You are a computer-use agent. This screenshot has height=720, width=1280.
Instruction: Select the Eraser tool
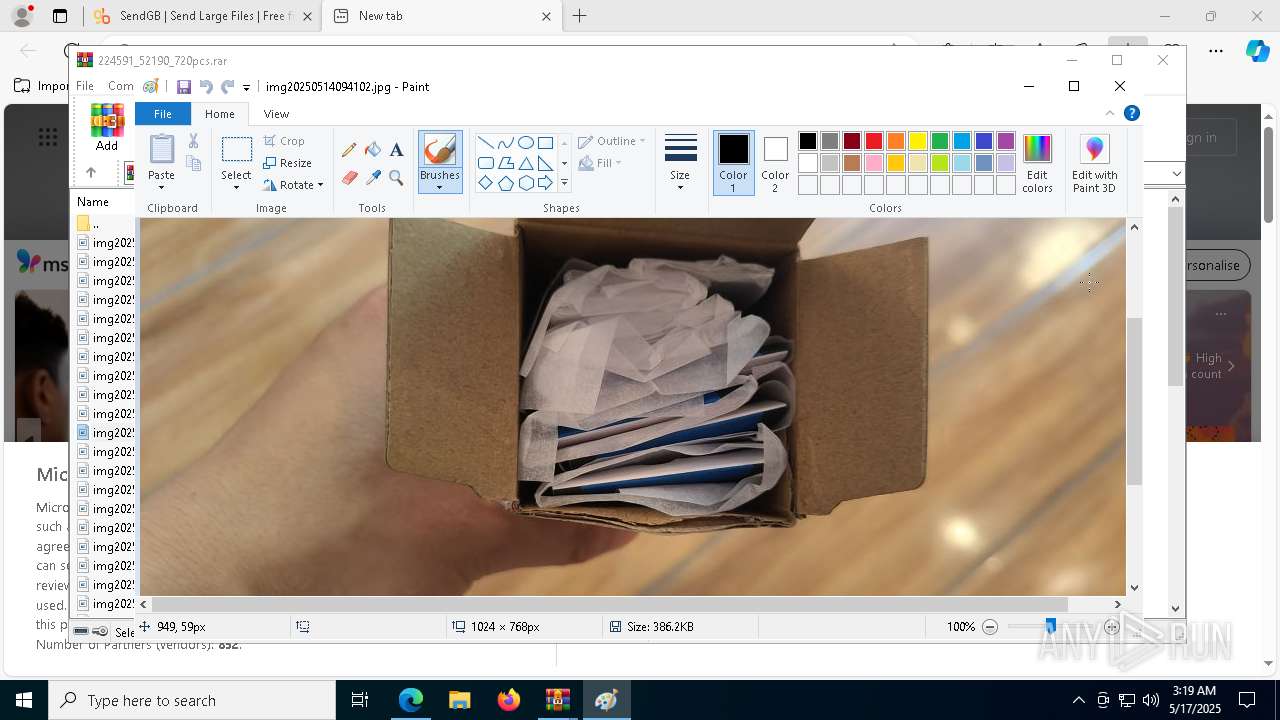coord(349,178)
